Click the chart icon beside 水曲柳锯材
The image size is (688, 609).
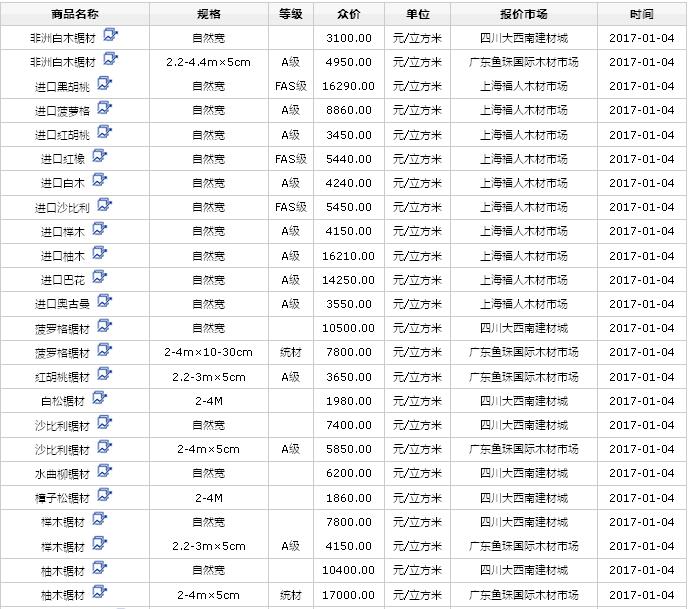(104, 472)
